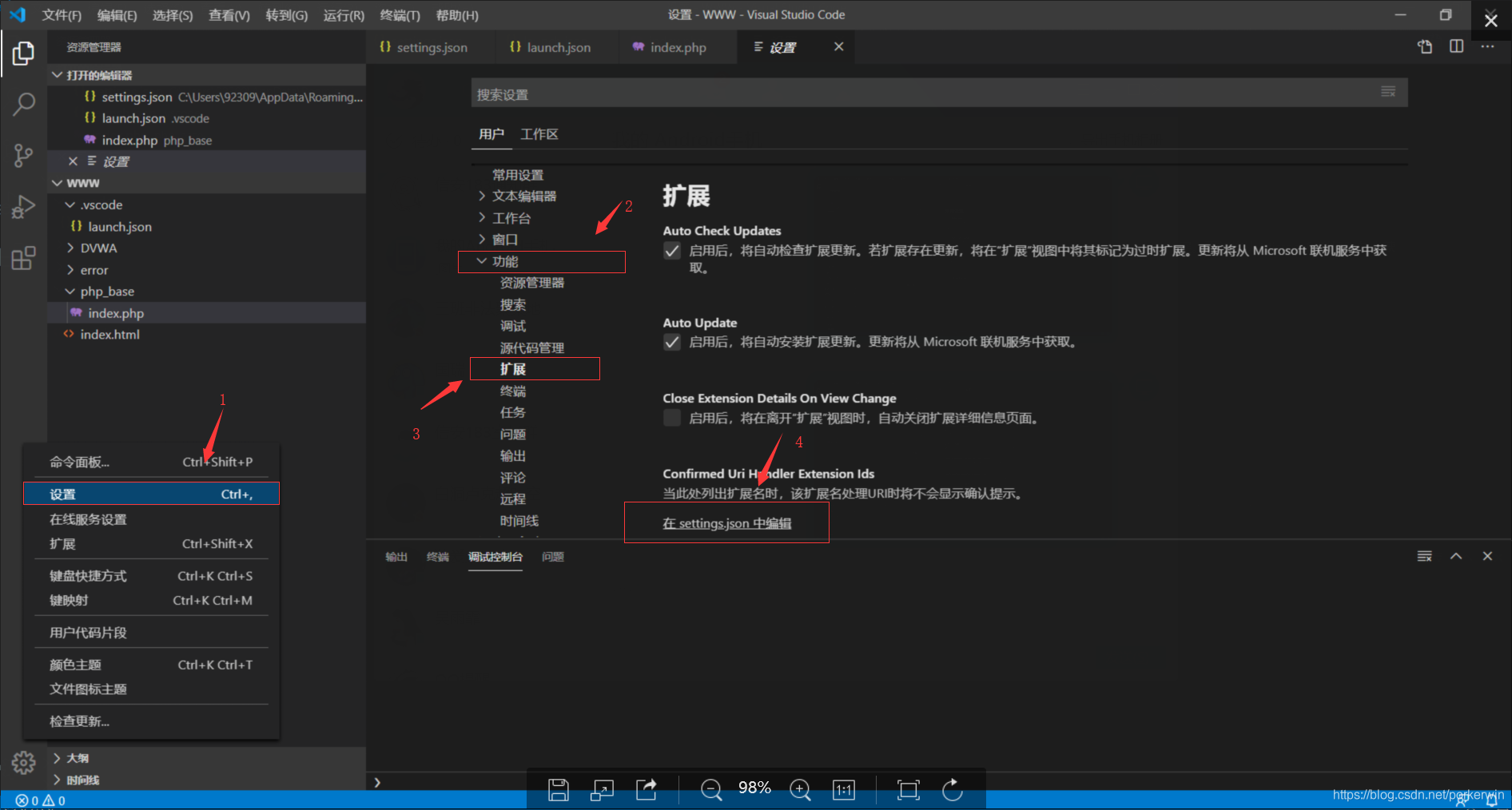Click 在 settings.json 中编辑 link

[x=727, y=523]
